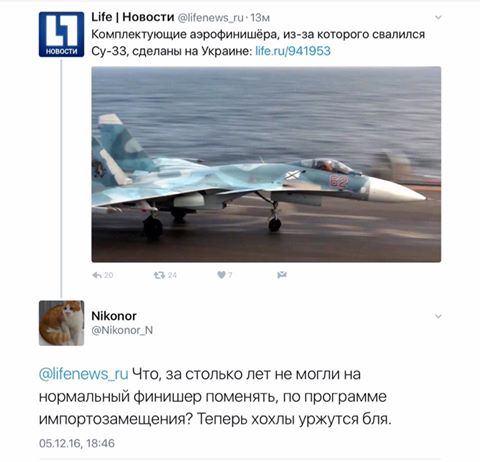Open the life.ru/941953 link
The image size is (480, 462).
pos(293,51)
